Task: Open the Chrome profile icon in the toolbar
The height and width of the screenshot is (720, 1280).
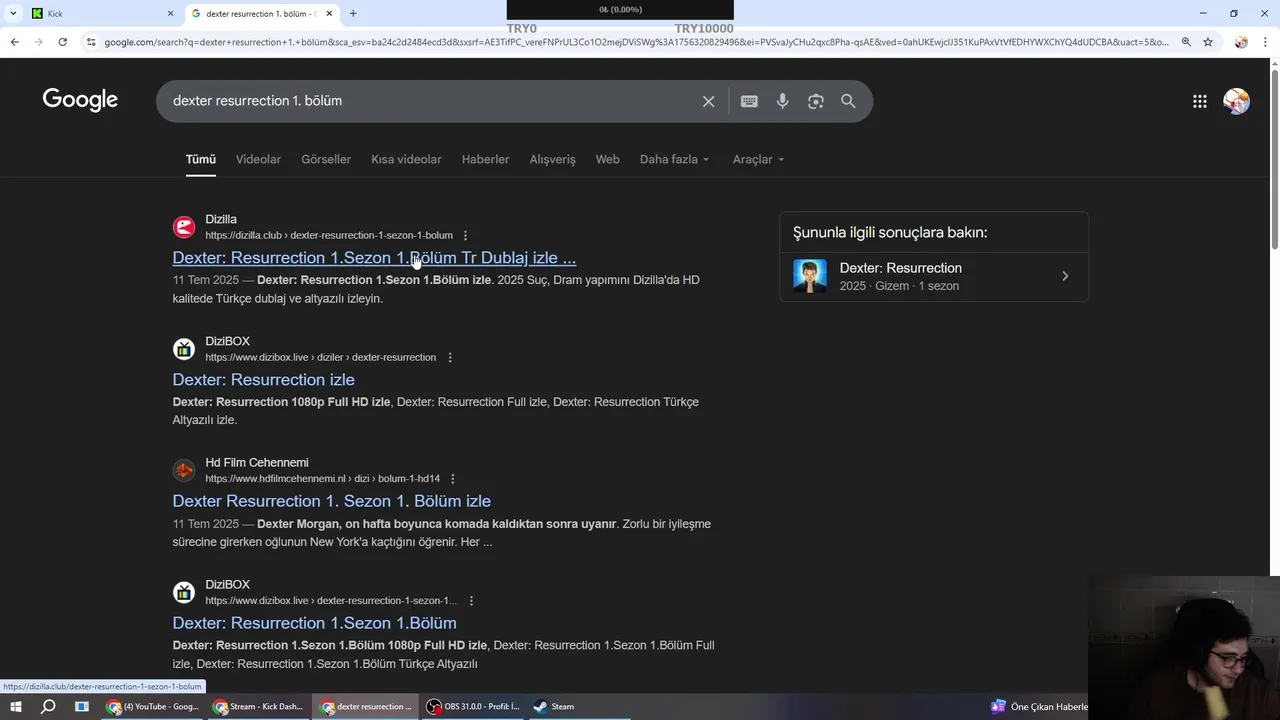Action: coord(1241,42)
